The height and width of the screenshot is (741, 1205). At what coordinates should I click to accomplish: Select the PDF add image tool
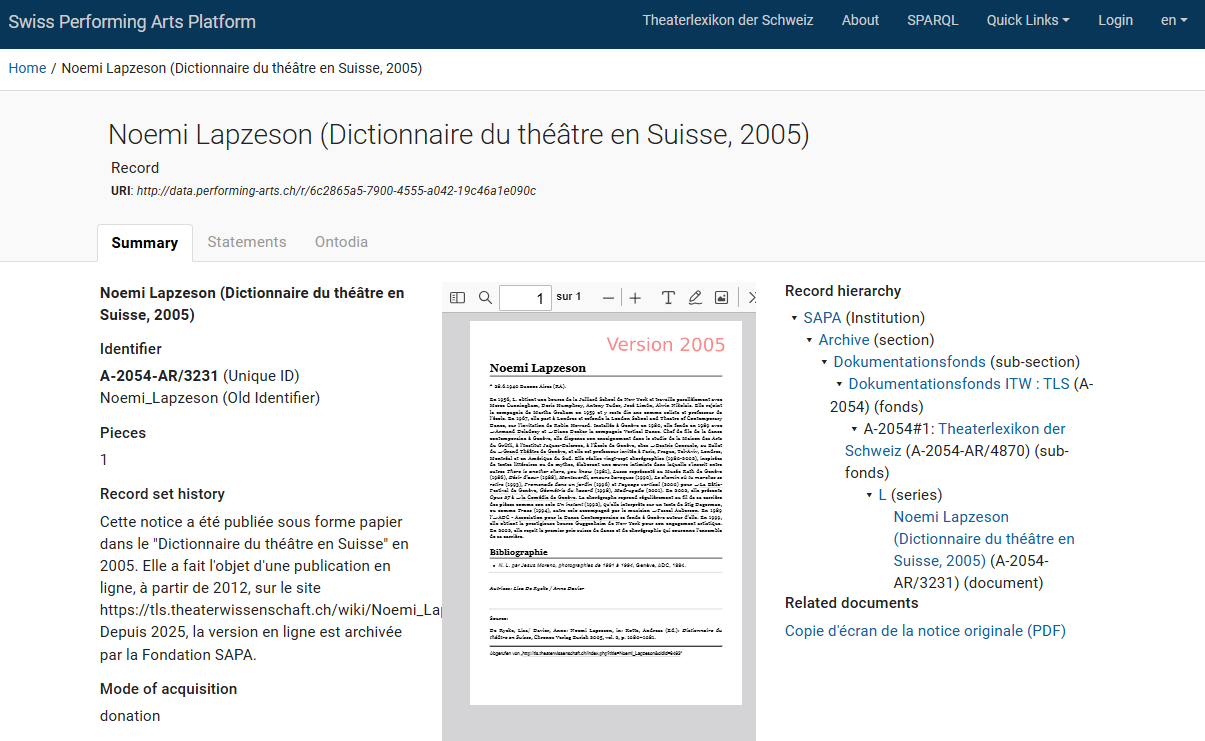pyautogui.click(x=721, y=298)
